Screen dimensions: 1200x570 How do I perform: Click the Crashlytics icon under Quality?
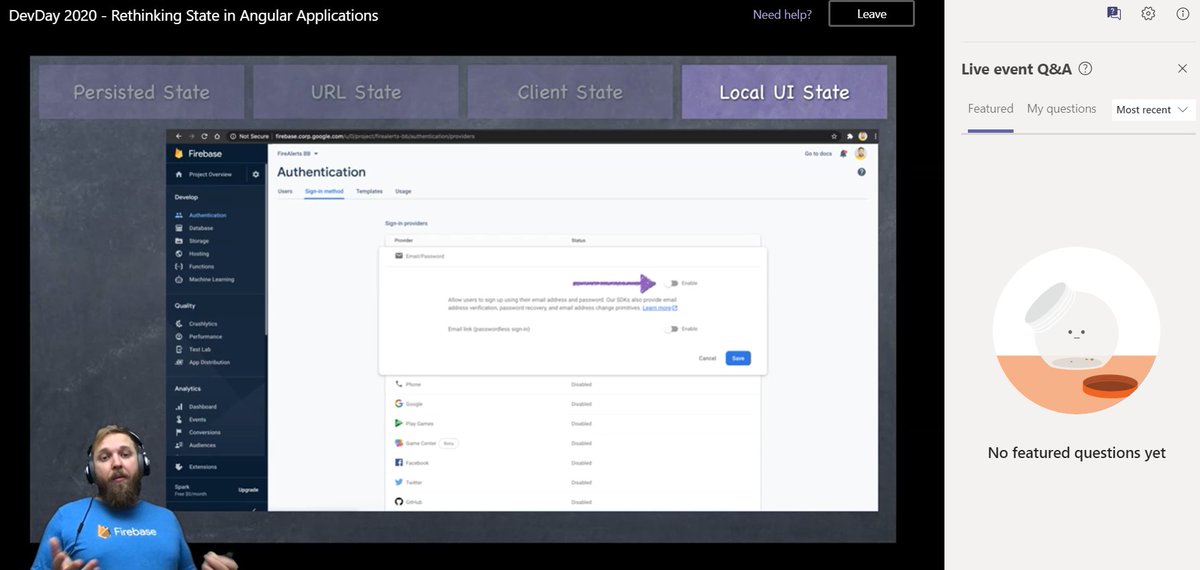pos(179,324)
